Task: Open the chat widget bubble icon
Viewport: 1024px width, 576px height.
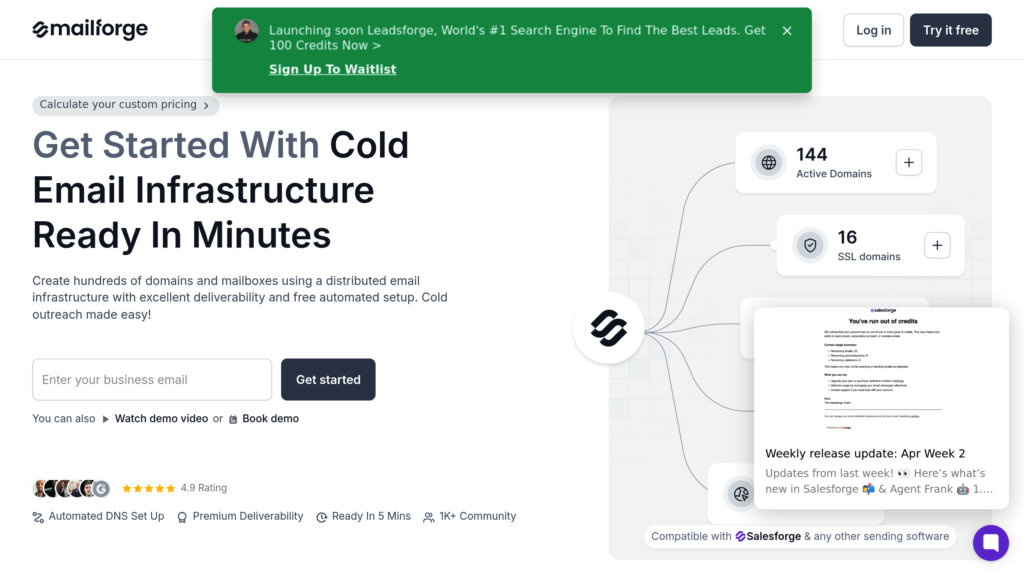Action: [991, 543]
